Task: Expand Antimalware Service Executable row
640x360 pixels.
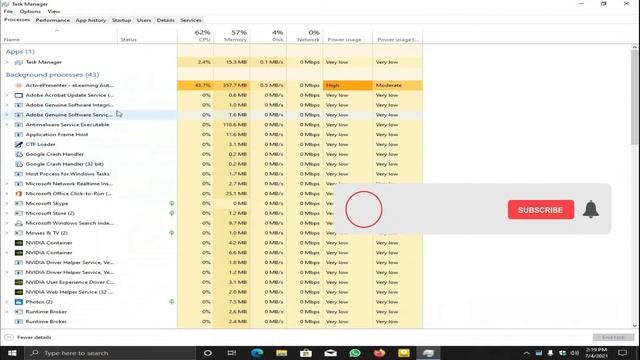Action: (x=7, y=124)
